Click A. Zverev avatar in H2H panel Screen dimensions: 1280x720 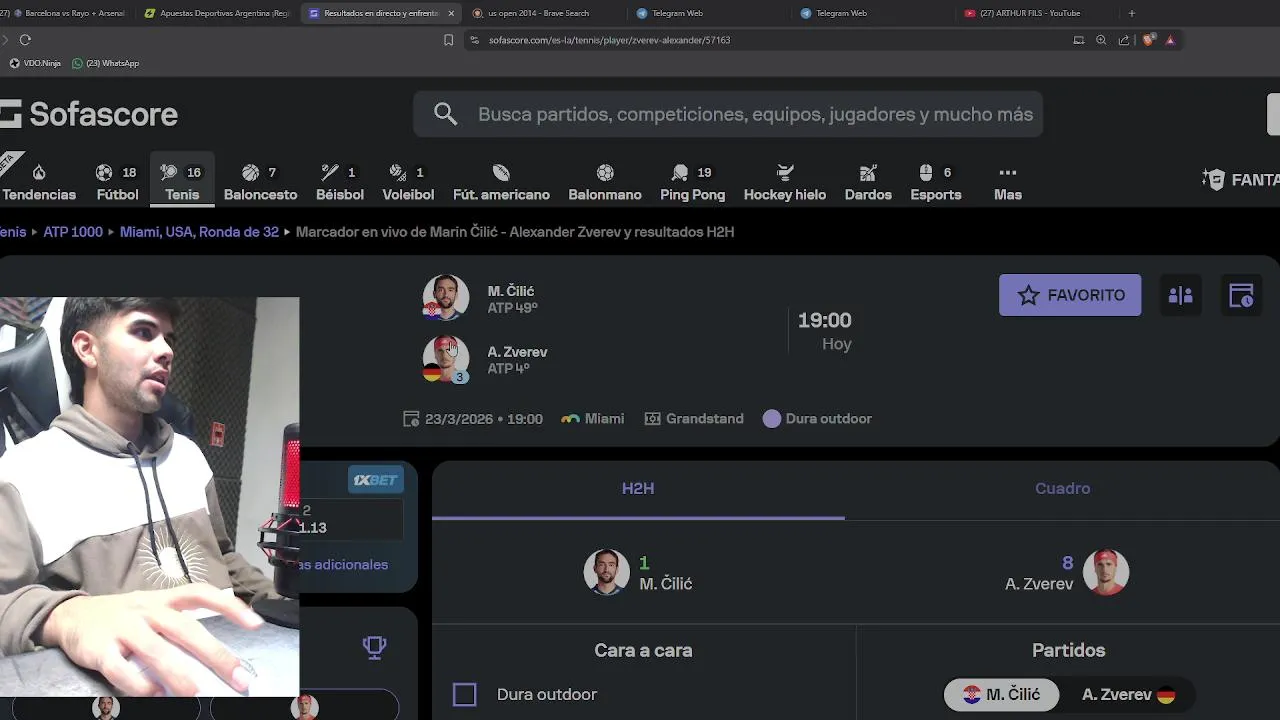pos(1106,572)
